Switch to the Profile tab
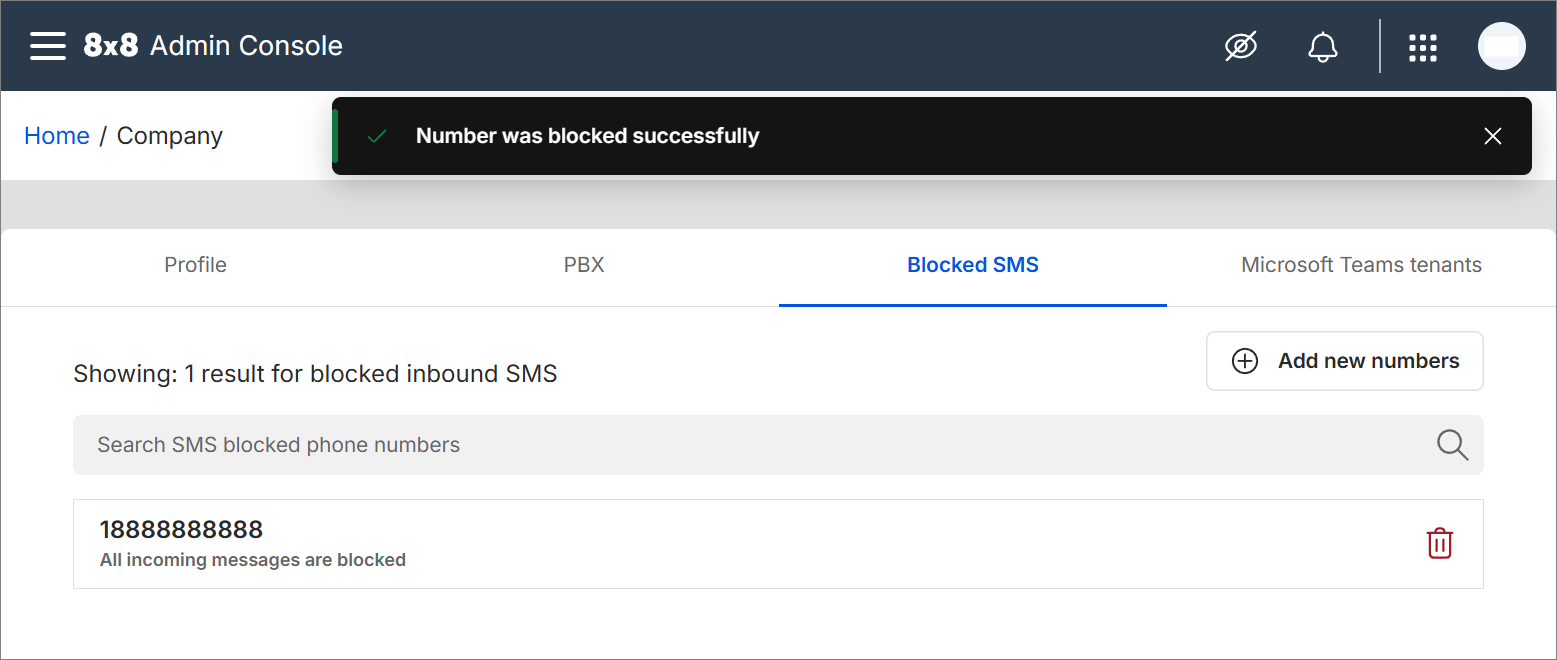The image size is (1557, 660). click(x=195, y=265)
